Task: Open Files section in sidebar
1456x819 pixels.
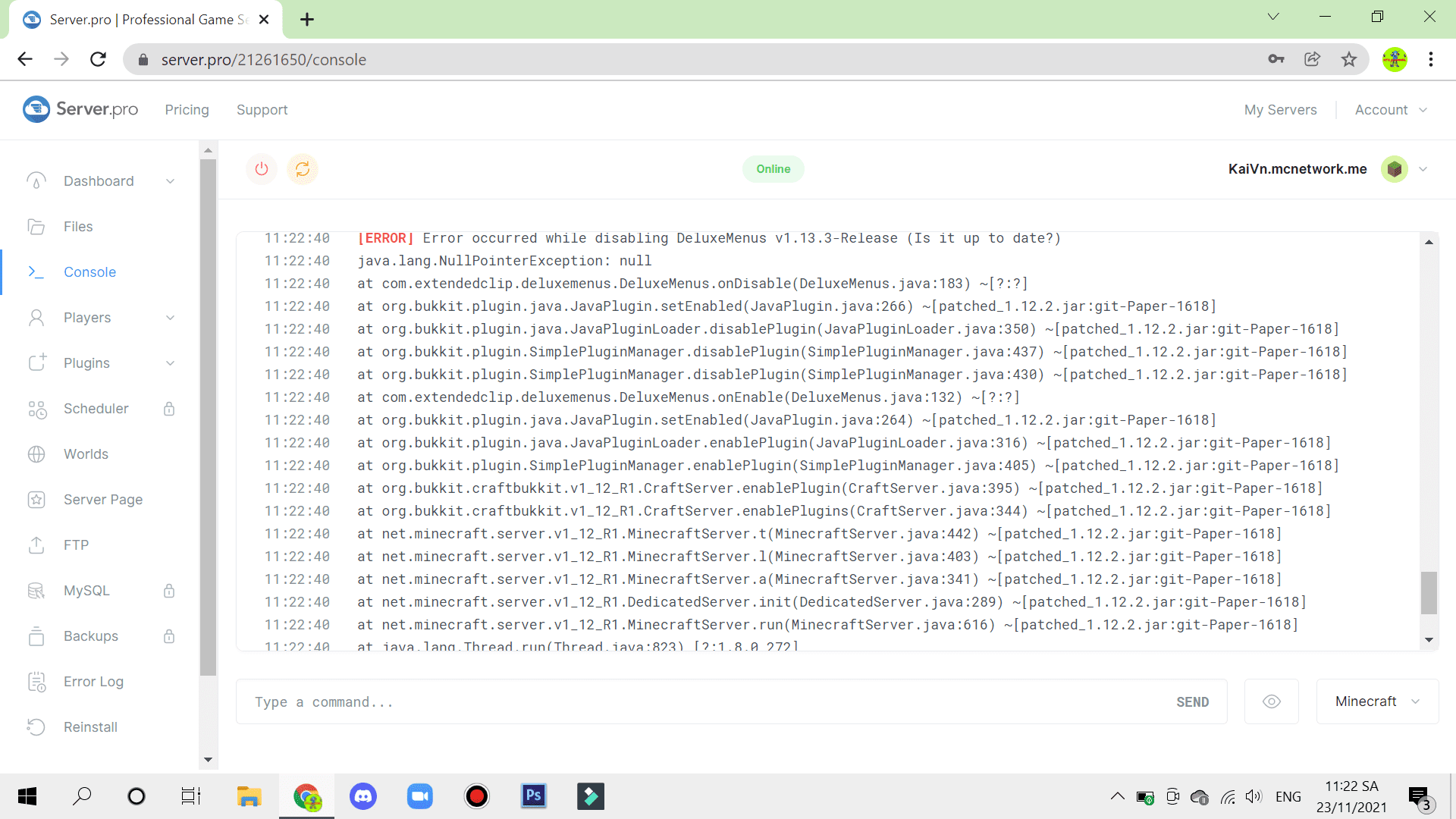Action: point(77,227)
